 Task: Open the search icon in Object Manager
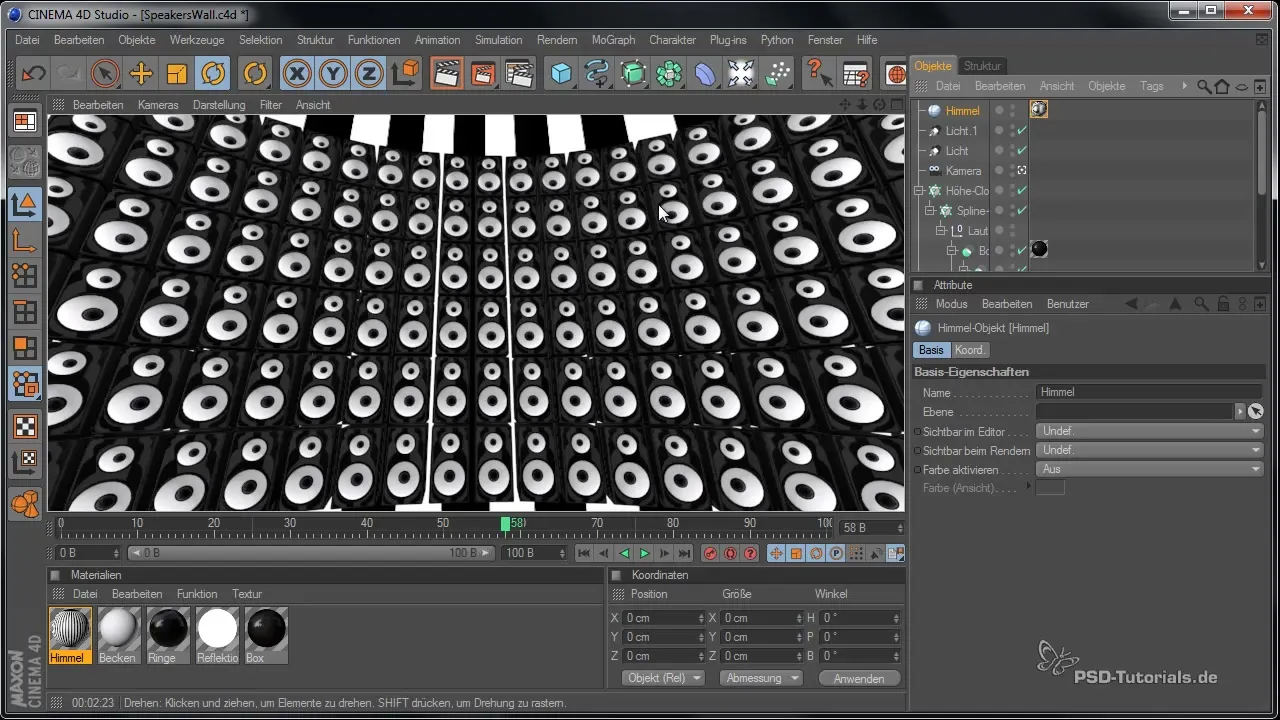pyautogui.click(x=1204, y=86)
